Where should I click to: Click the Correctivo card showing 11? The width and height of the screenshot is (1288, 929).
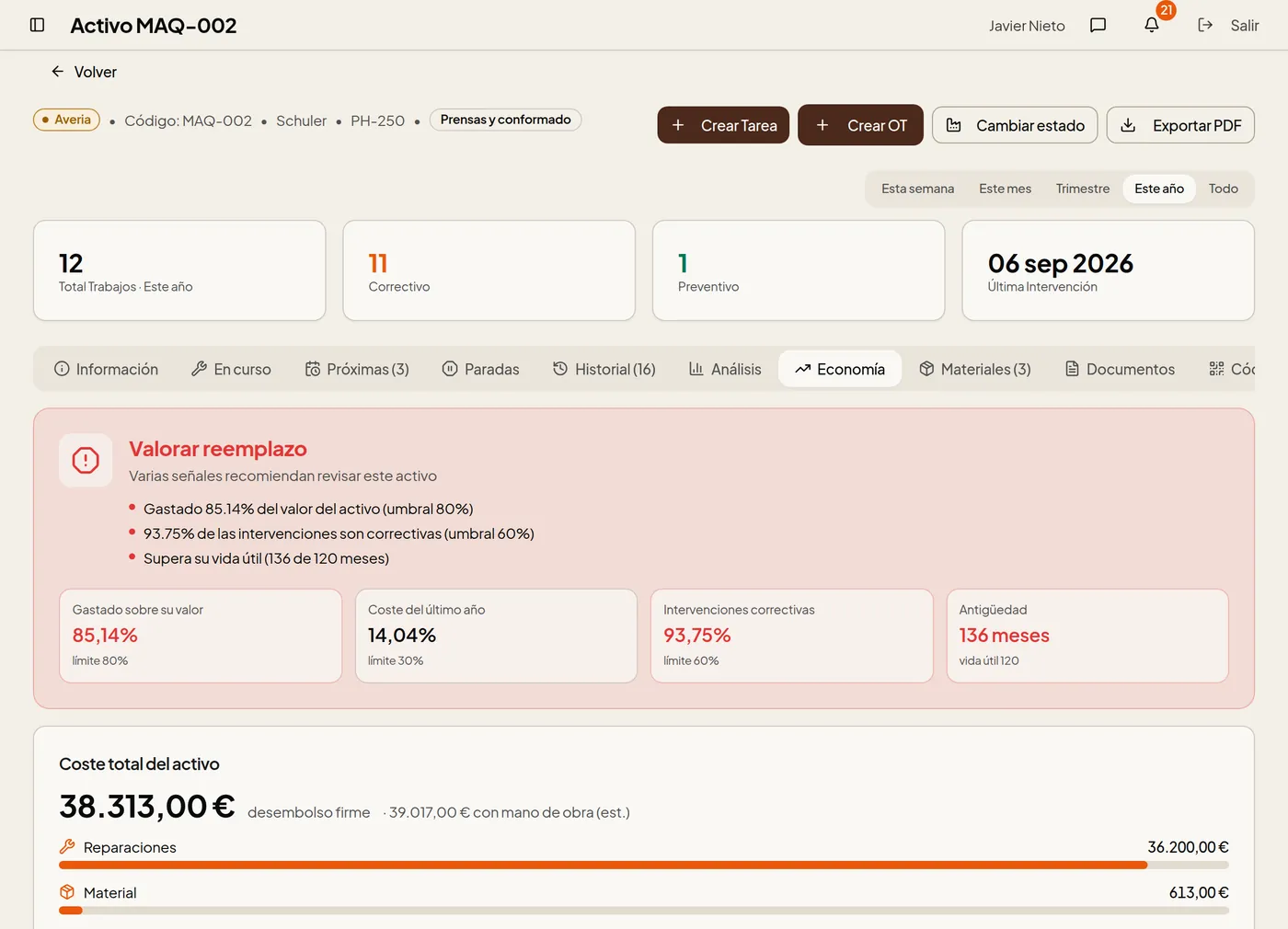pos(489,270)
